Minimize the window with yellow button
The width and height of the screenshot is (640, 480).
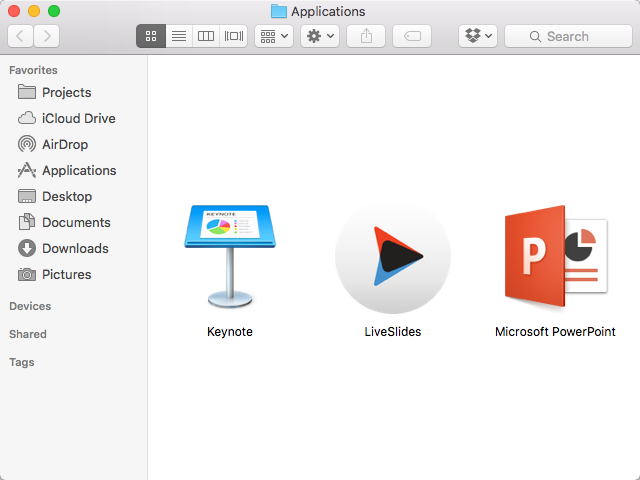[34, 11]
